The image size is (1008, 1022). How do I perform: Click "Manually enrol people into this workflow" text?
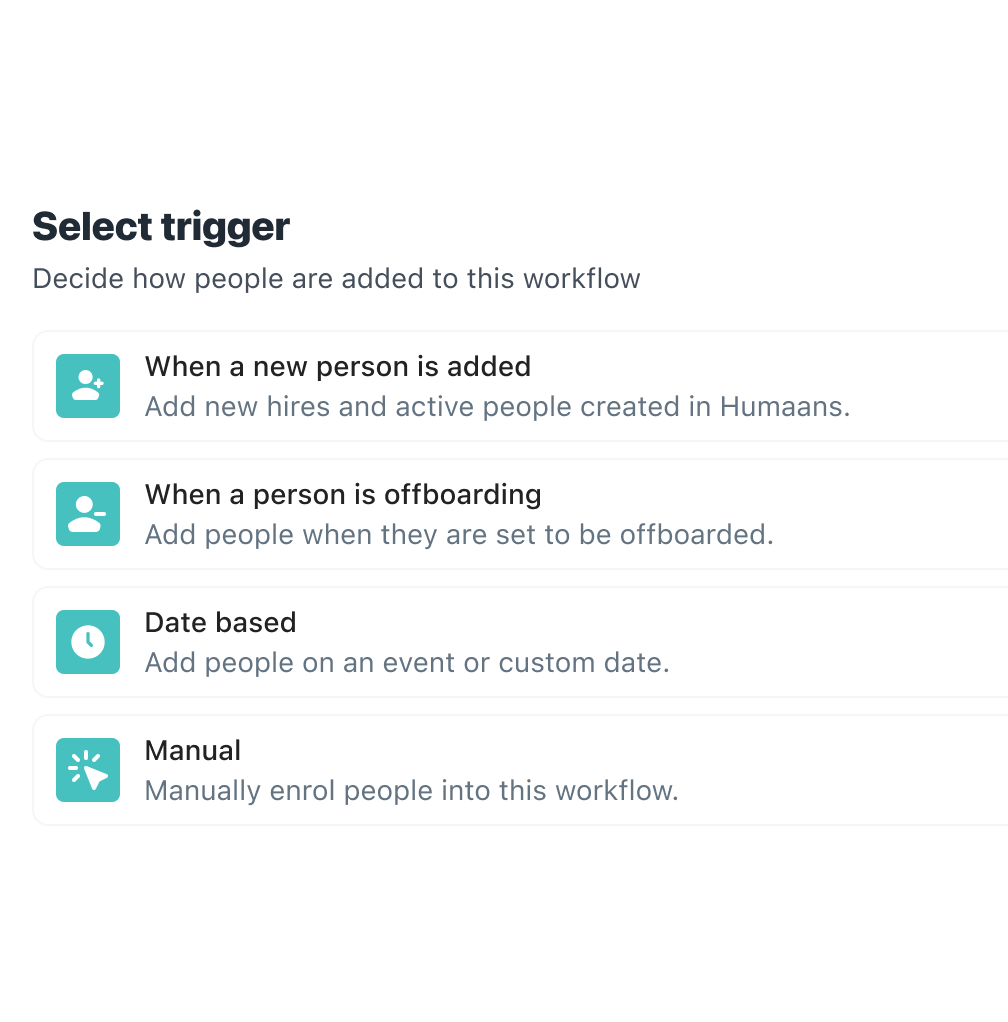(412, 791)
